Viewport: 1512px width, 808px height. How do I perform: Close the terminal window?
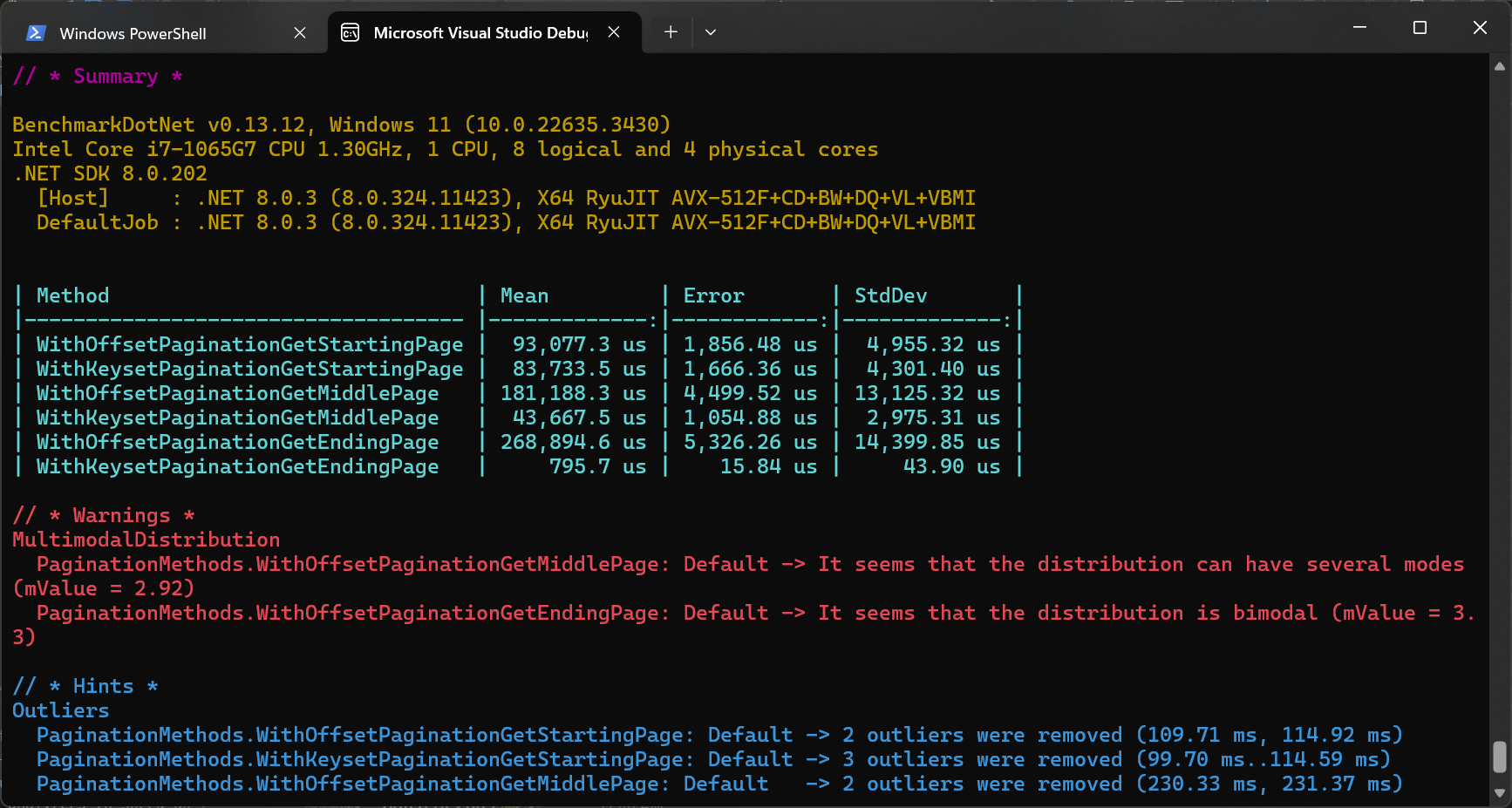[x=1480, y=28]
